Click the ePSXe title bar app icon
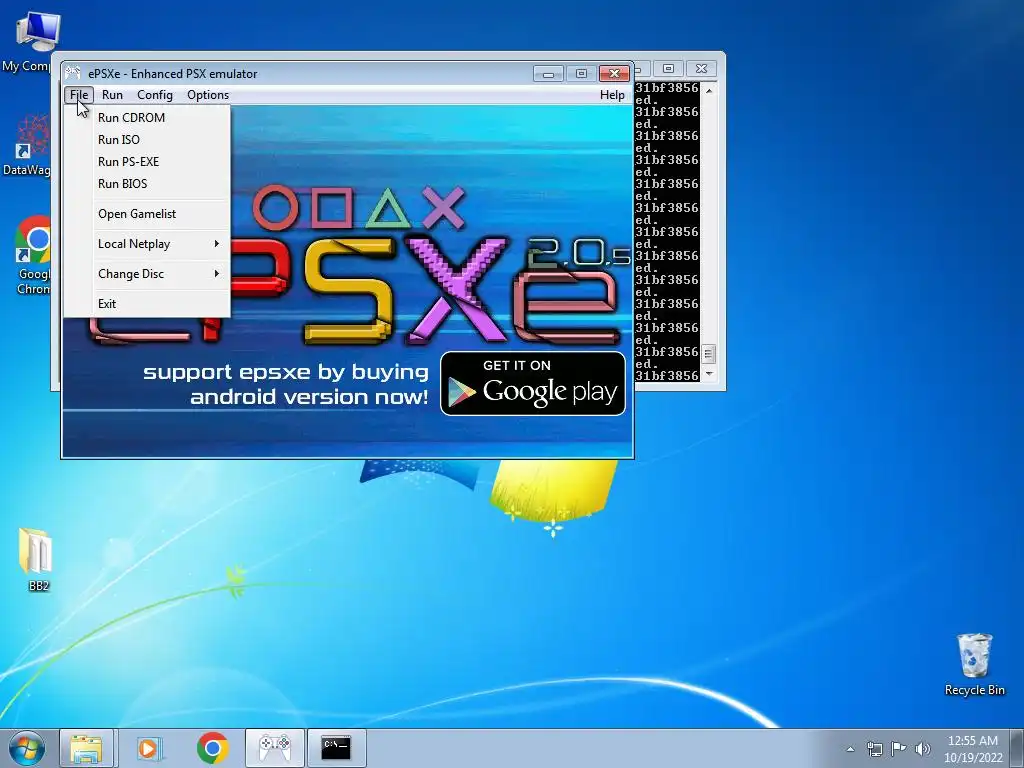Image resolution: width=1024 pixels, height=768 pixels. coord(73,73)
